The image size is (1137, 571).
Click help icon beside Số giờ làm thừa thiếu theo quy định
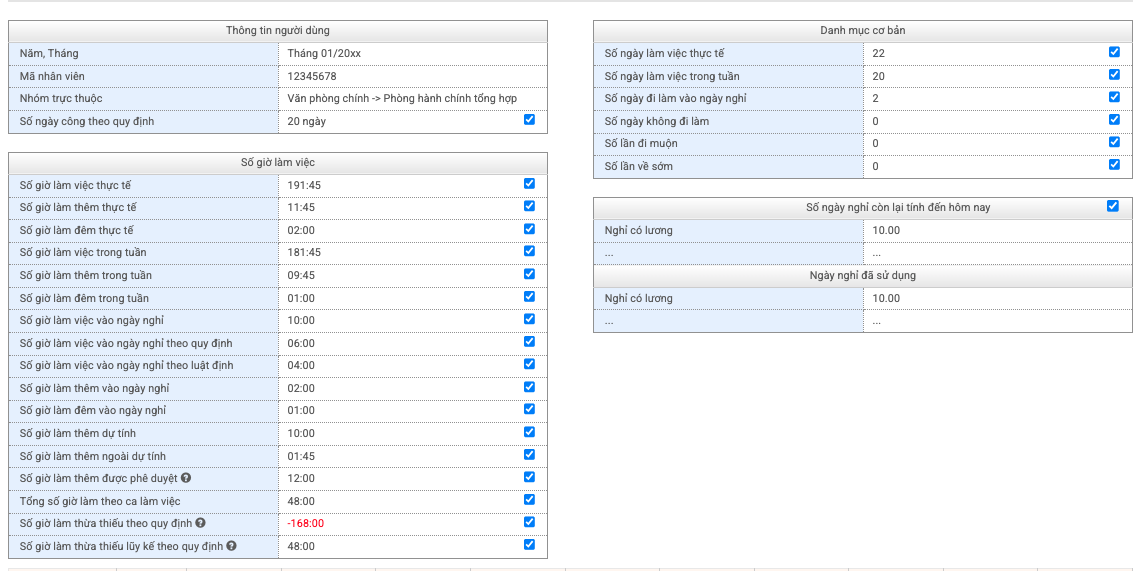click(201, 523)
